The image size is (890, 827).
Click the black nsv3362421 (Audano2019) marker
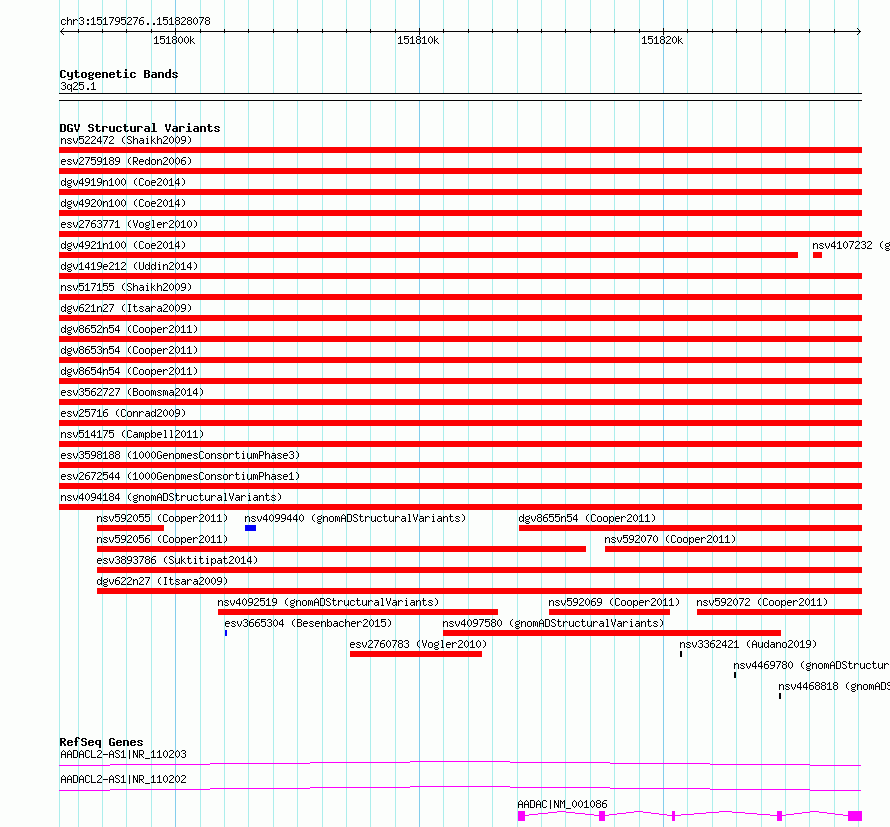click(681, 654)
